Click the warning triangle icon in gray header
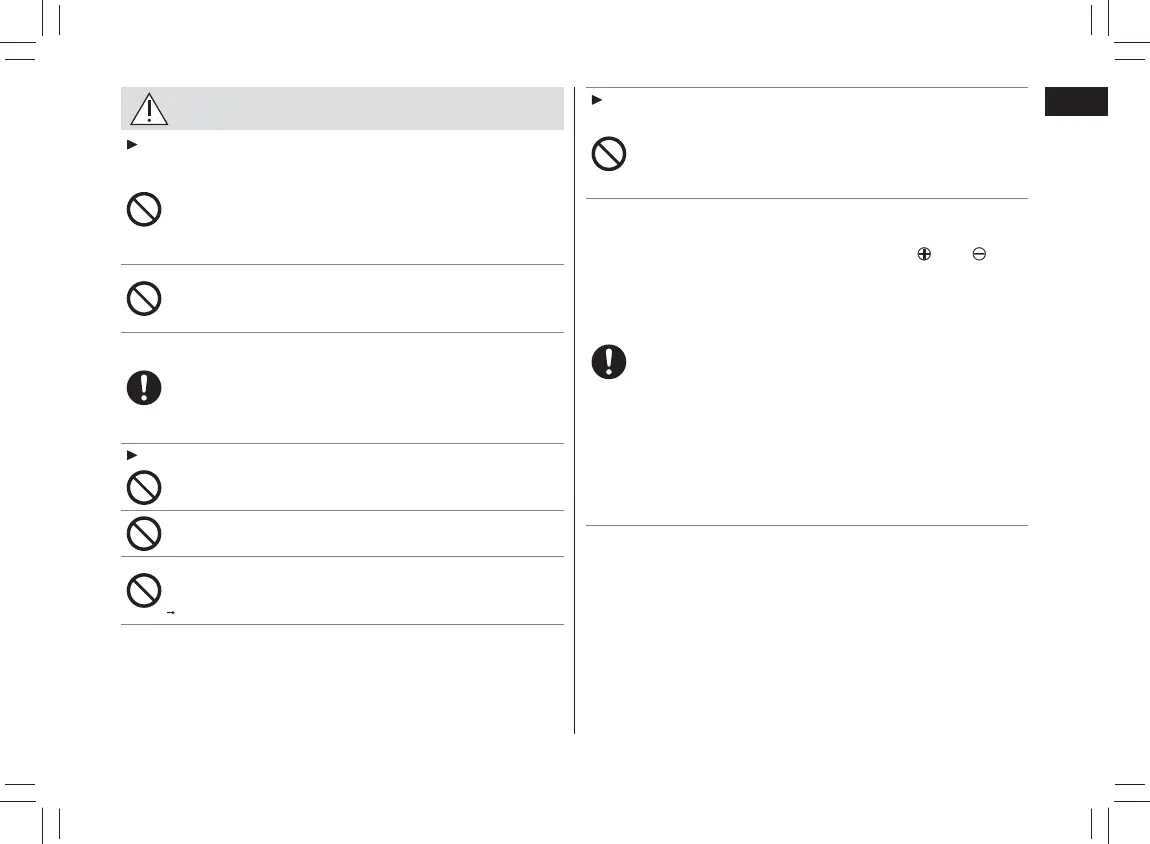 click(149, 108)
